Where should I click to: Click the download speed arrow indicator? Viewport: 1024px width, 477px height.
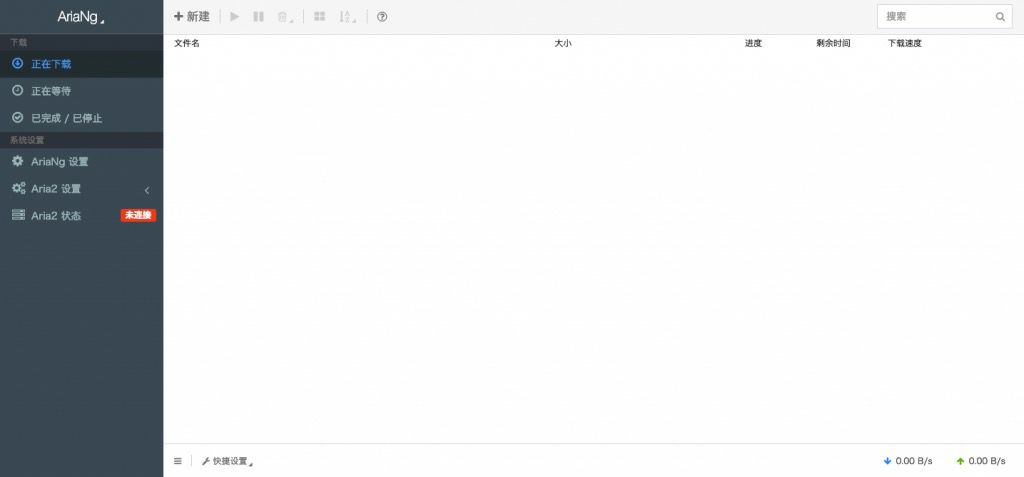pos(887,461)
